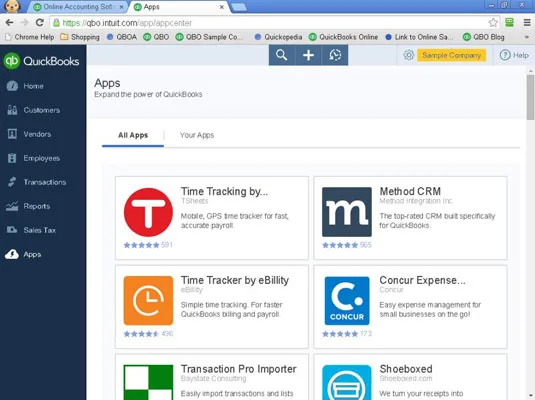The width and height of the screenshot is (535, 400).
Task: Click the Sample Company button
Action: 451,55
